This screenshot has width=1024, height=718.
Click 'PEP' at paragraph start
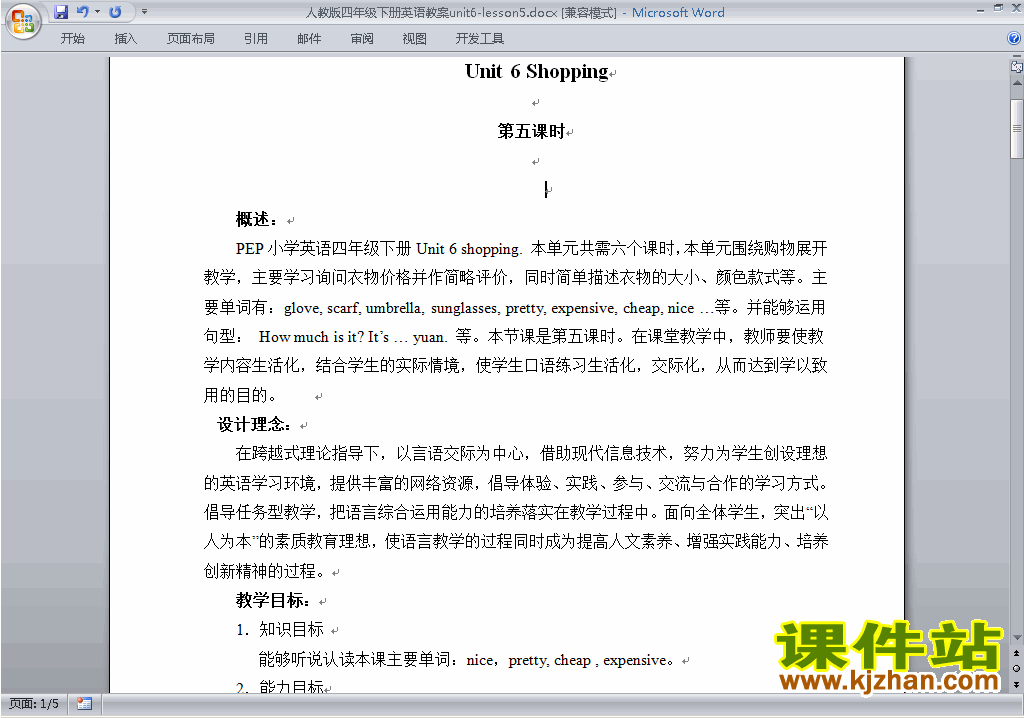pos(249,249)
